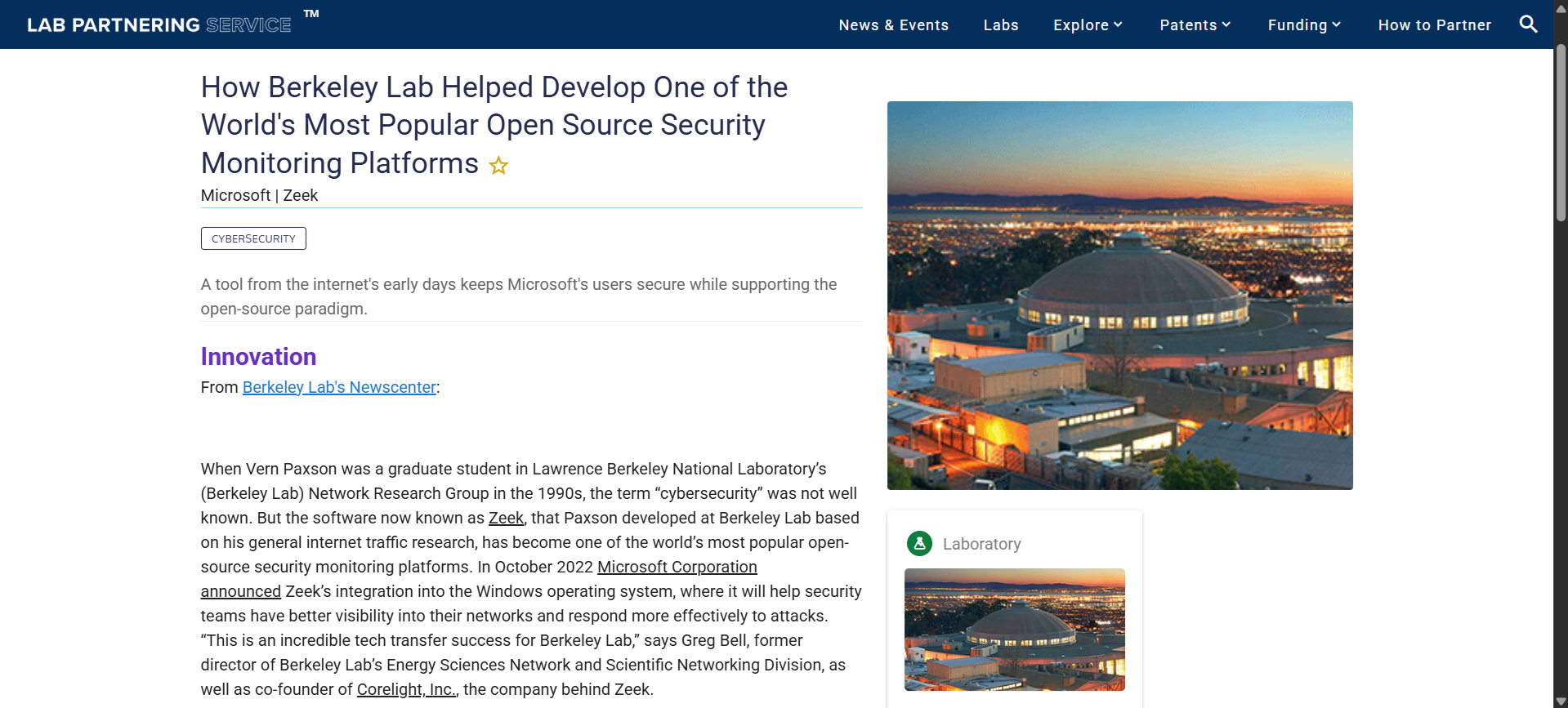Click the search magnifier icon
This screenshot has width=1568, height=708.
click(1528, 24)
